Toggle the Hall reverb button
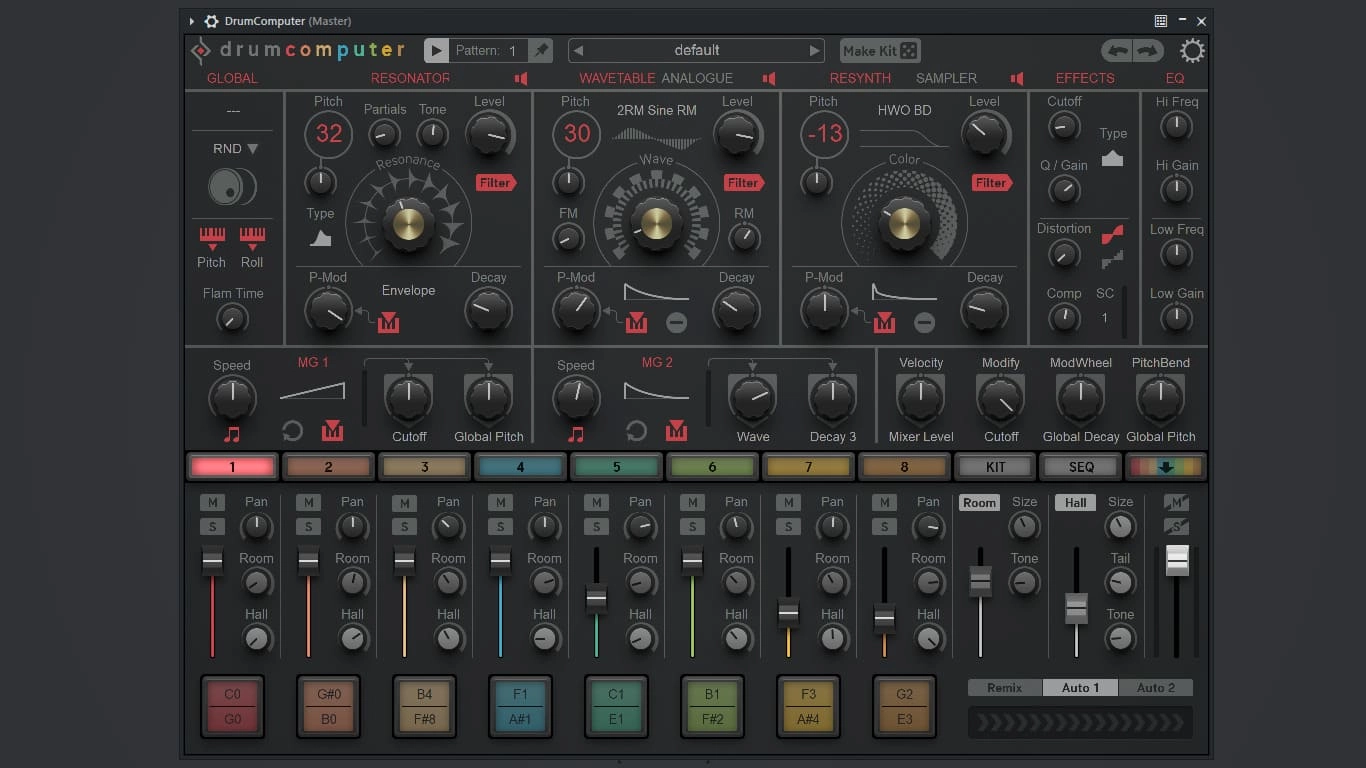Screen dimensions: 1366x768 coord(1076,503)
